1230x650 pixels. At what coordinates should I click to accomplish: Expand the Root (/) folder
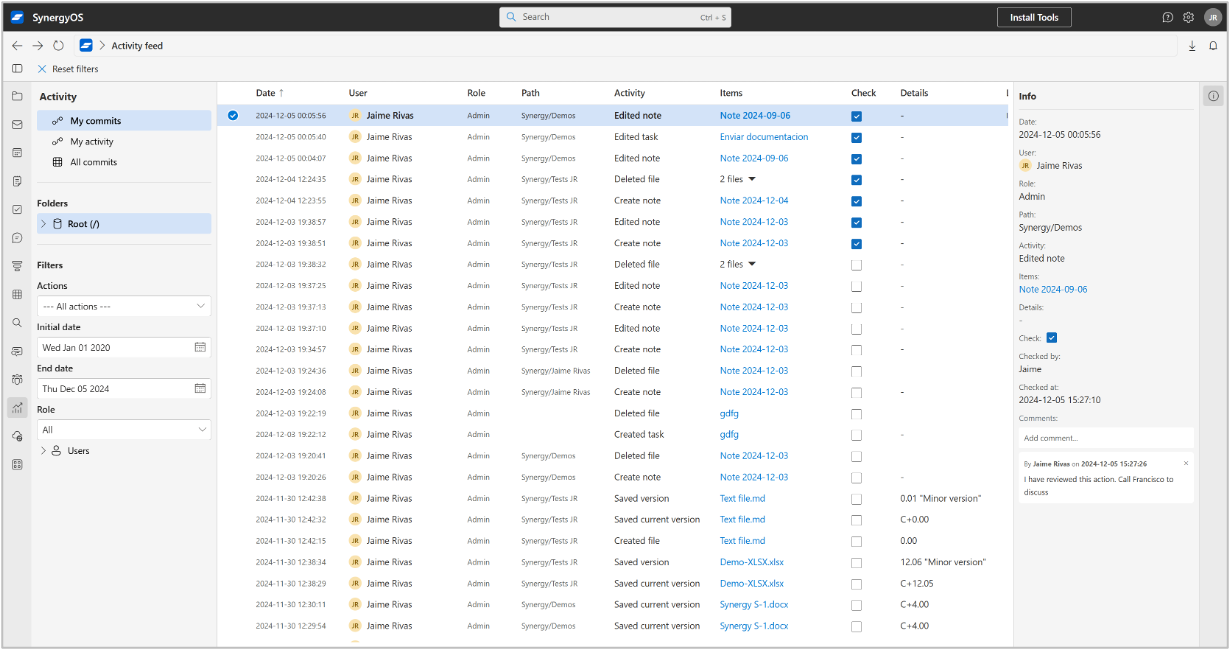click(x=43, y=224)
